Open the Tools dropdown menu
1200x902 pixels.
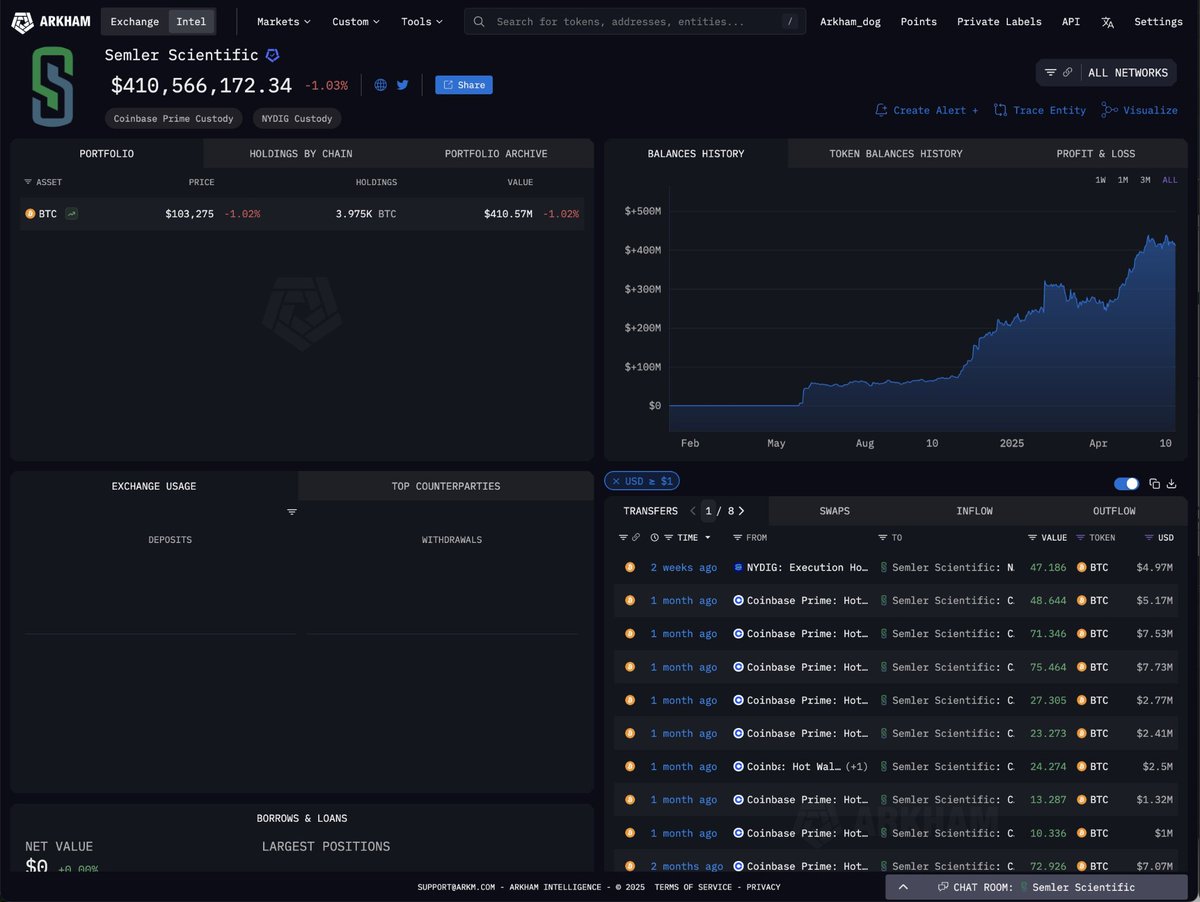(x=422, y=21)
